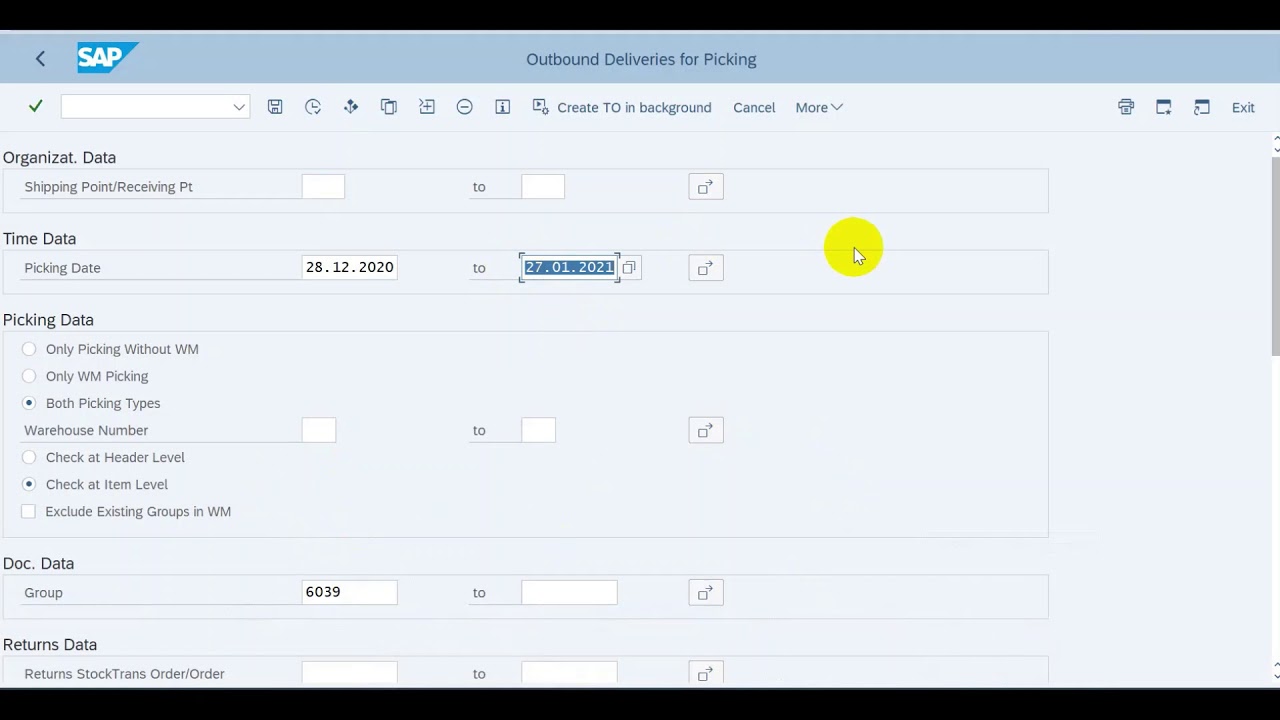Image resolution: width=1280 pixels, height=720 pixels.
Task: Click Picking Date from field 28.12.2020
Action: (350, 267)
